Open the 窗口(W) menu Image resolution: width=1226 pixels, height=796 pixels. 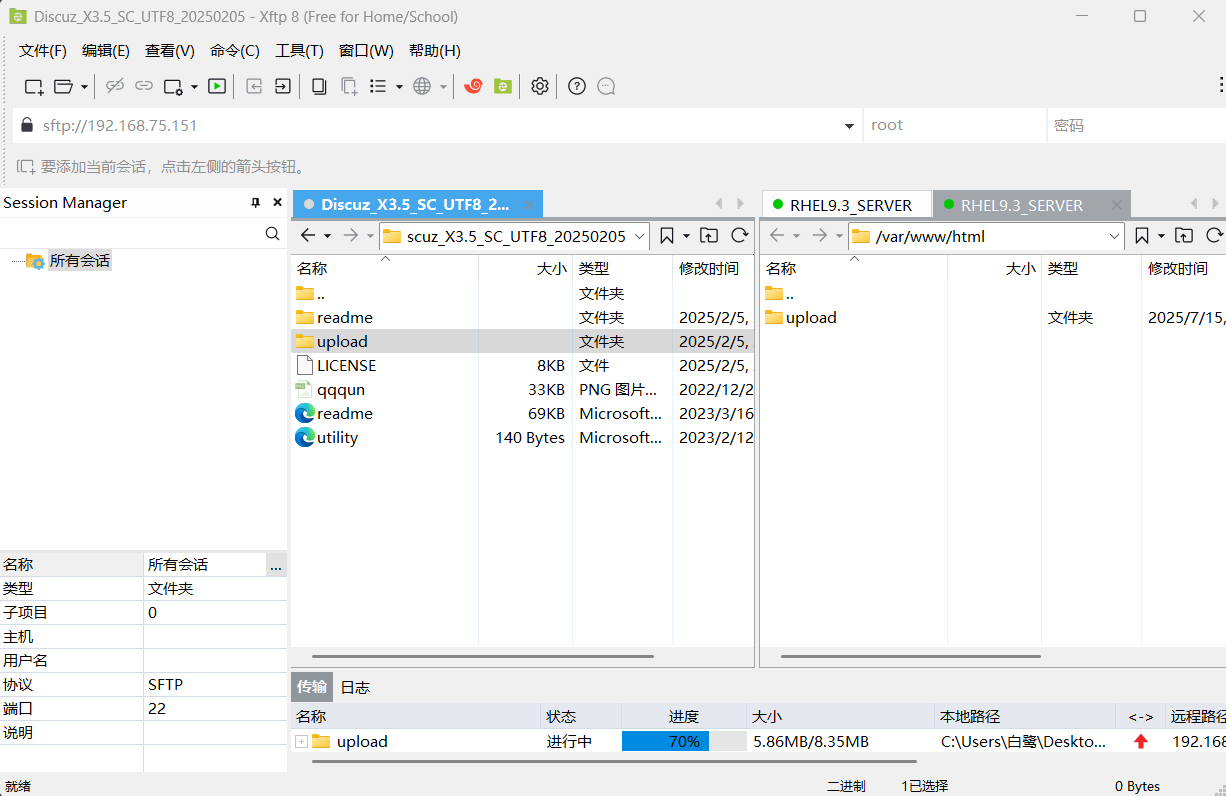[x=366, y=51]
